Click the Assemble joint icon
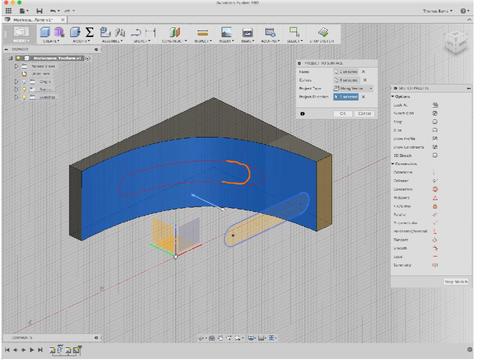This screenshot has width=480, height=360. click(120, 32)
